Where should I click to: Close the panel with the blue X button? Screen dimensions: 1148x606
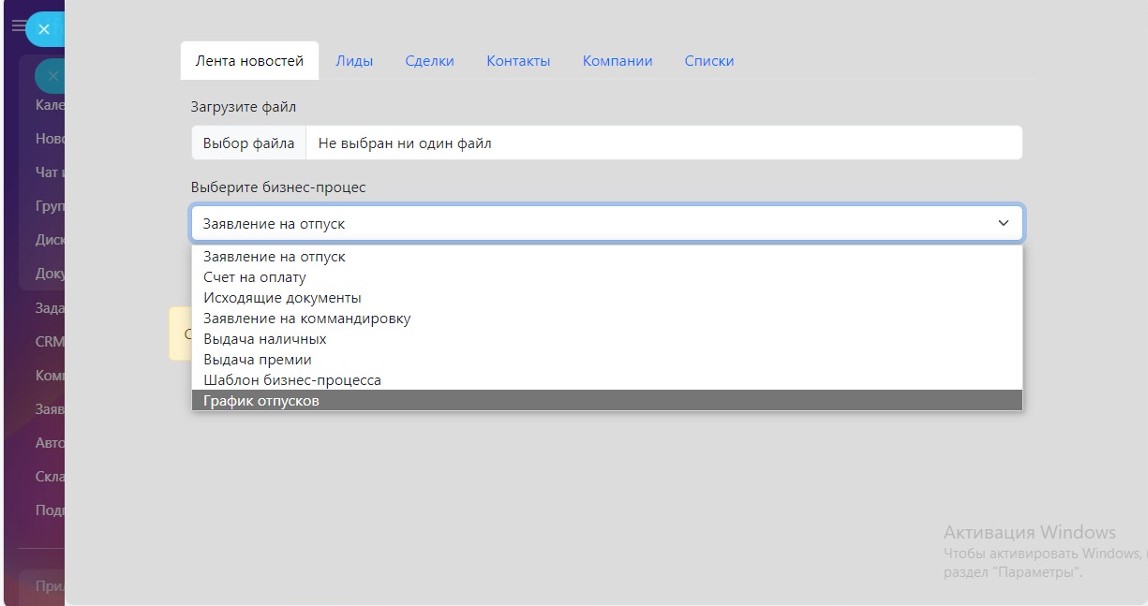click(x=44, y=30)
